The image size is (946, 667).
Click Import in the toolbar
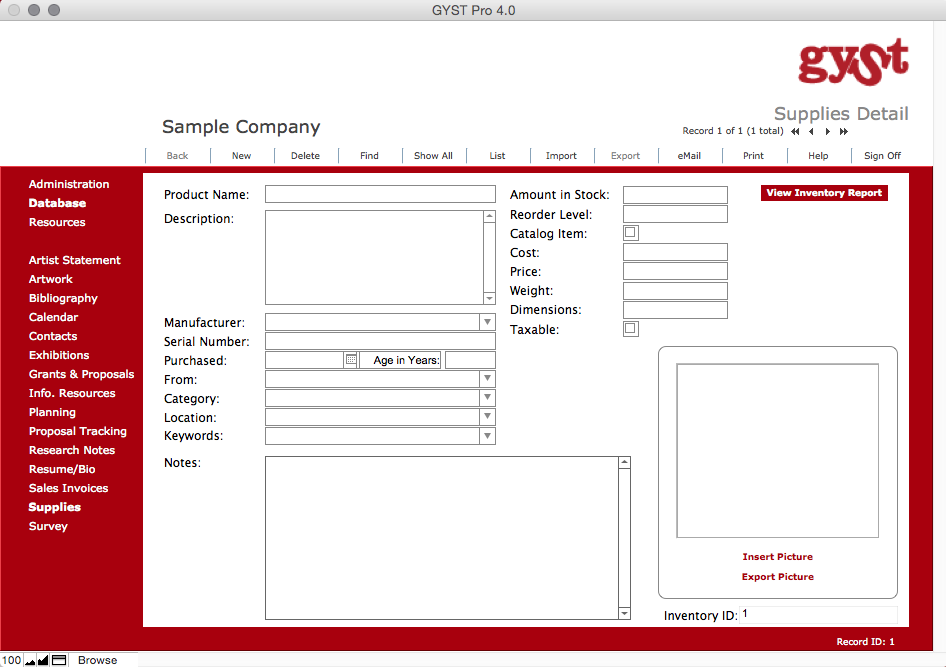point(561,156)
